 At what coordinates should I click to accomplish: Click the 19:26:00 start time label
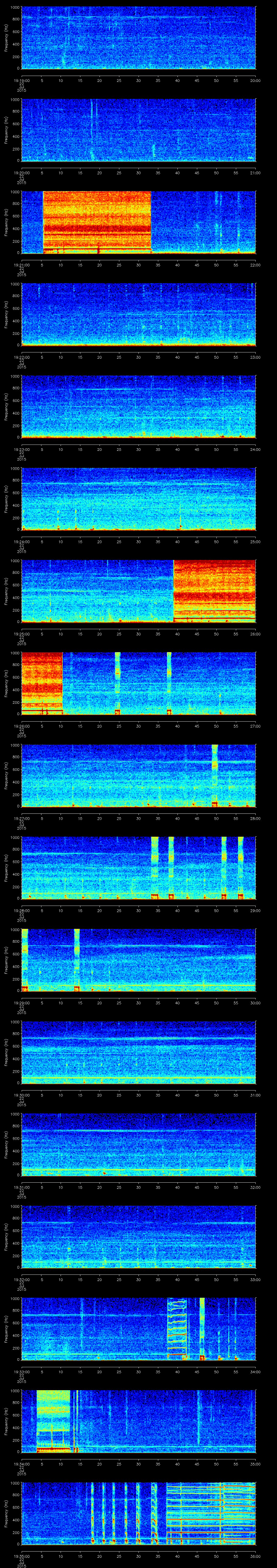click(x=21, y=726)
